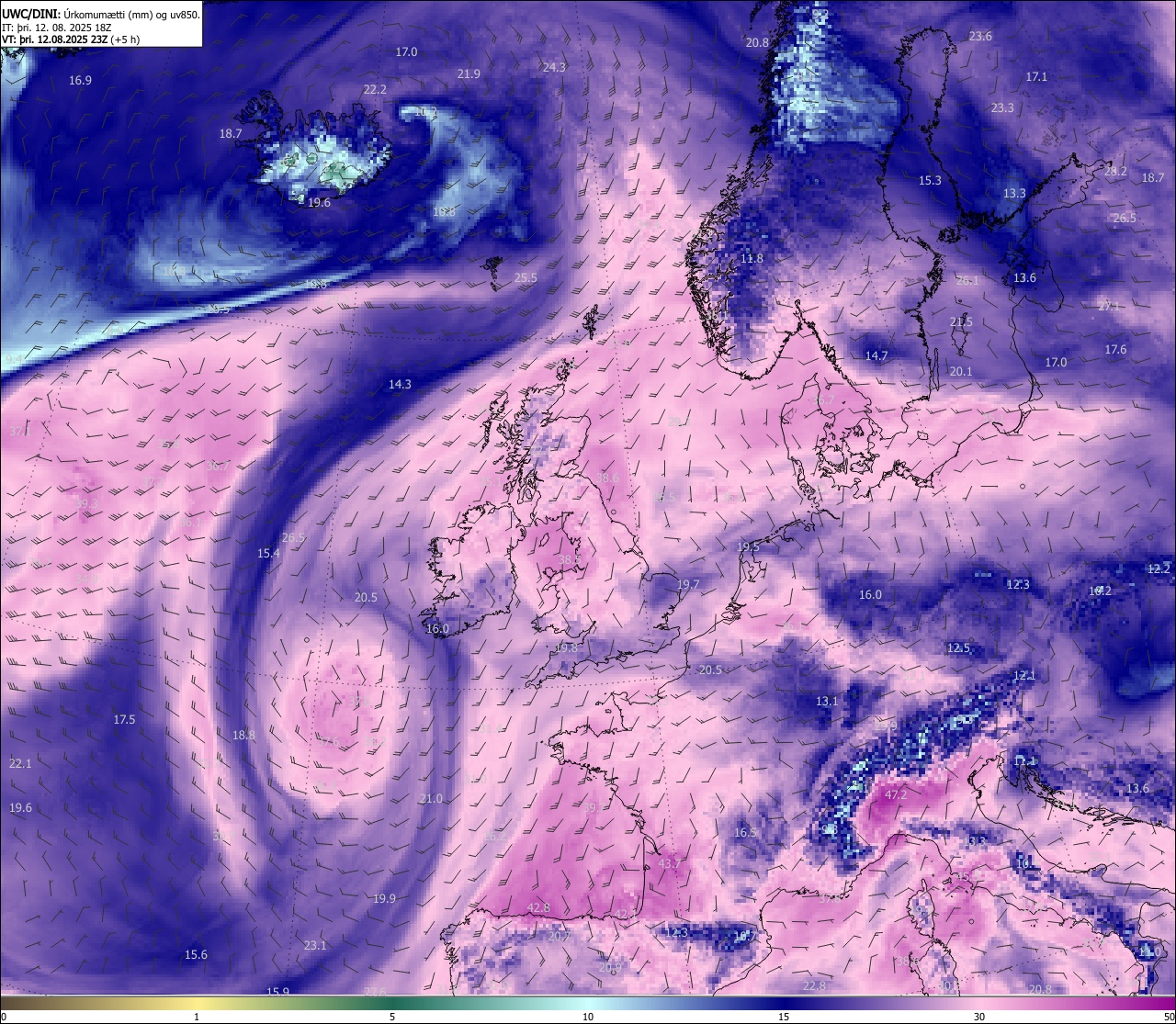The width and height of the screenshot is (1176, 1024).
Task: Click the 5 tick label on color scale
Action: [392, 1017]
